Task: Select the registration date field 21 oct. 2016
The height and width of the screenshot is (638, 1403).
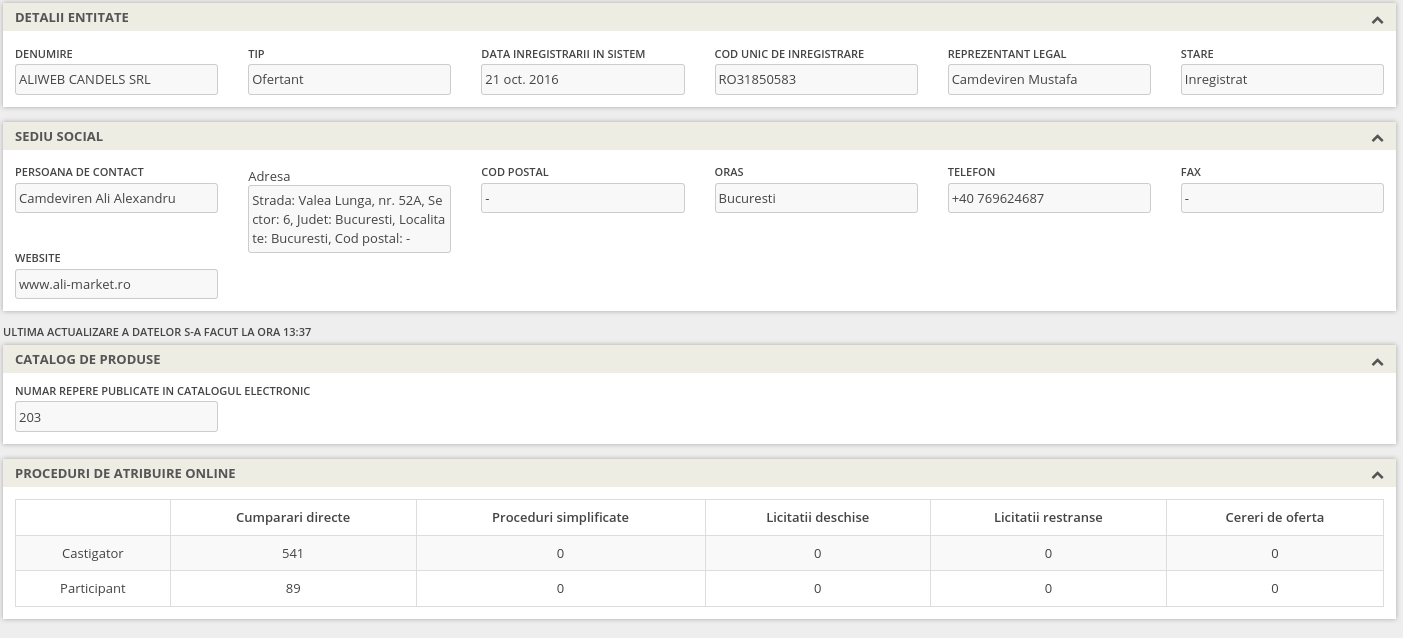Action: [583, 80]
